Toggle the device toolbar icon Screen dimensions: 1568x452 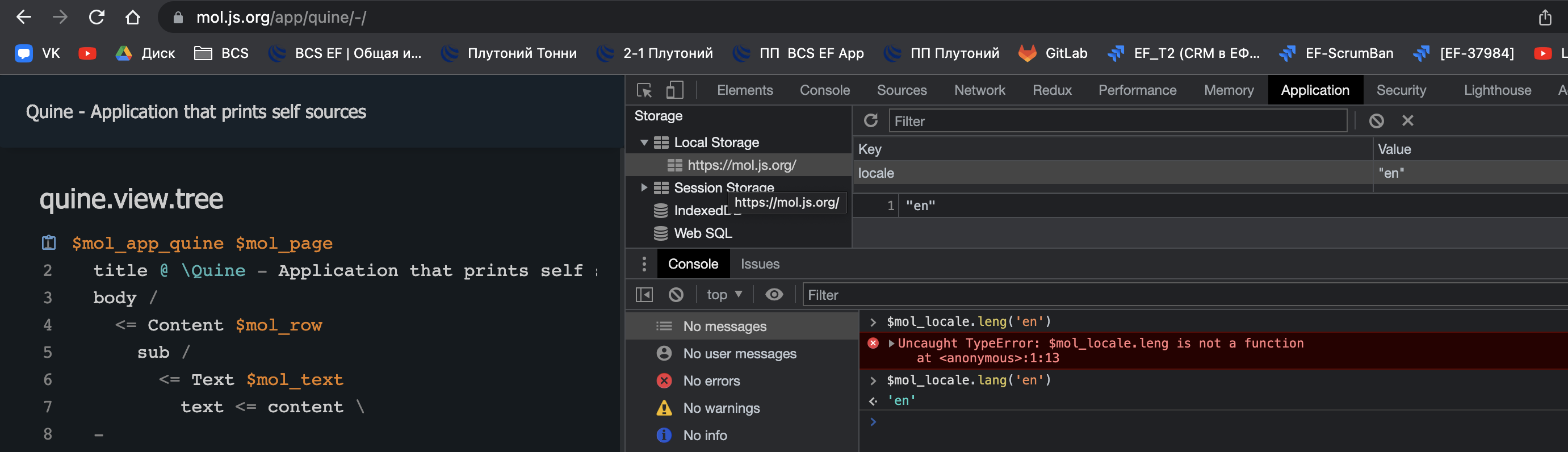[674, 90]
